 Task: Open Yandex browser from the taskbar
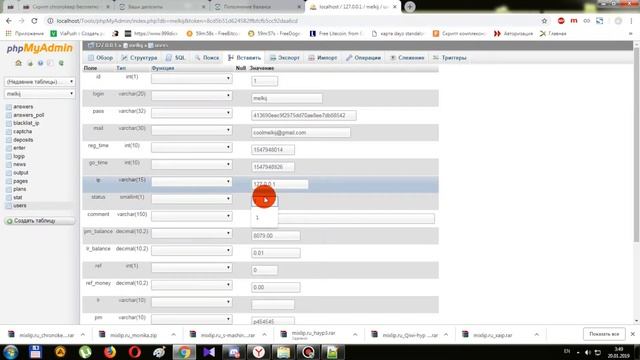click(x=258, y=352)
